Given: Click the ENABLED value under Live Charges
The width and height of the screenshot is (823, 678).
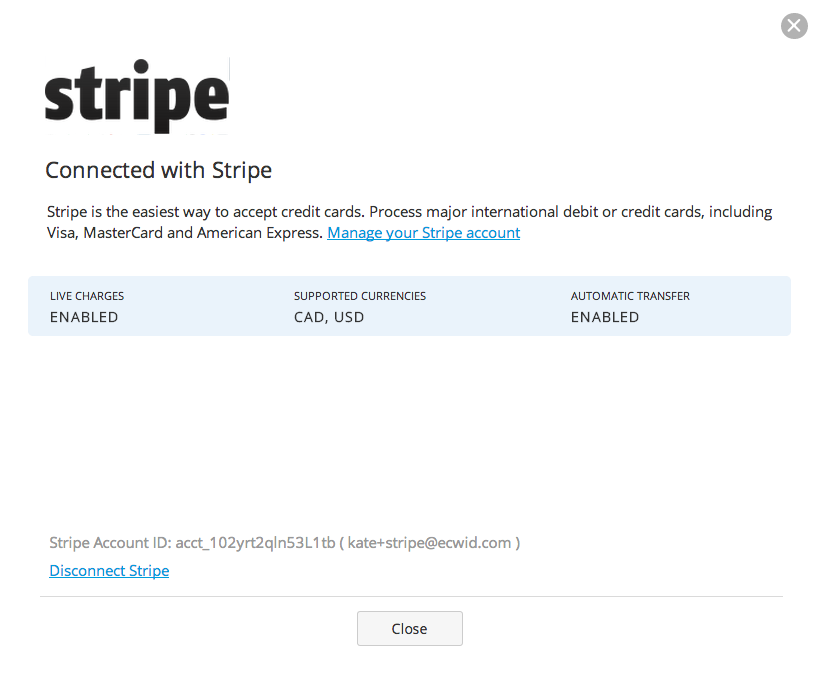Looking at the screenshot, I should (84, 317).
